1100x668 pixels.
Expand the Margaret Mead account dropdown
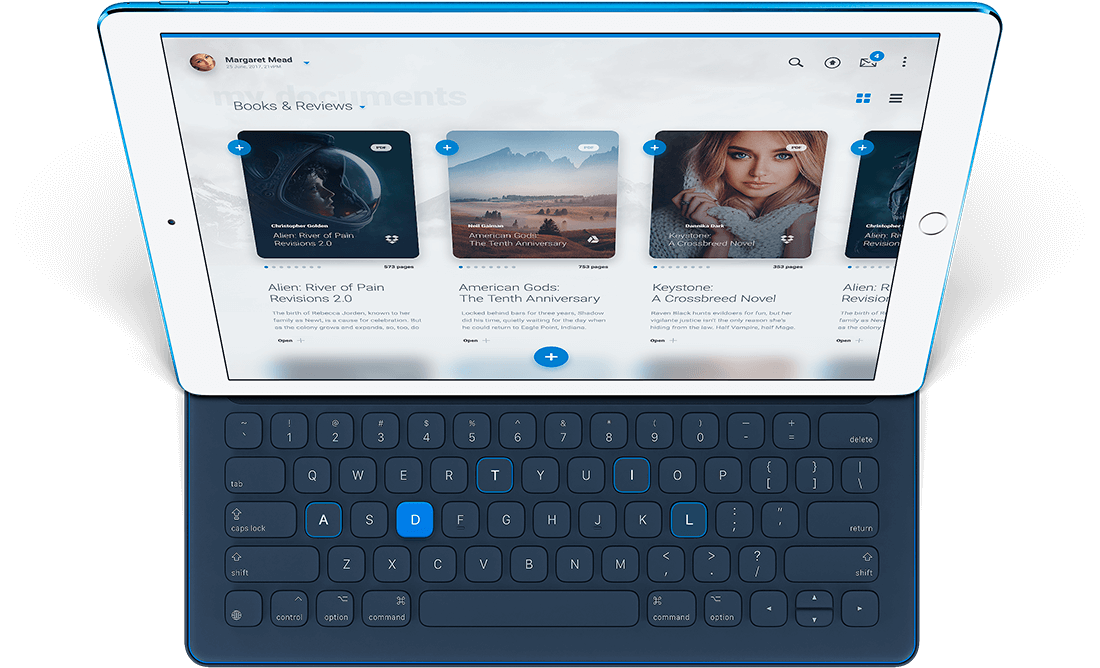coord(306,63)
